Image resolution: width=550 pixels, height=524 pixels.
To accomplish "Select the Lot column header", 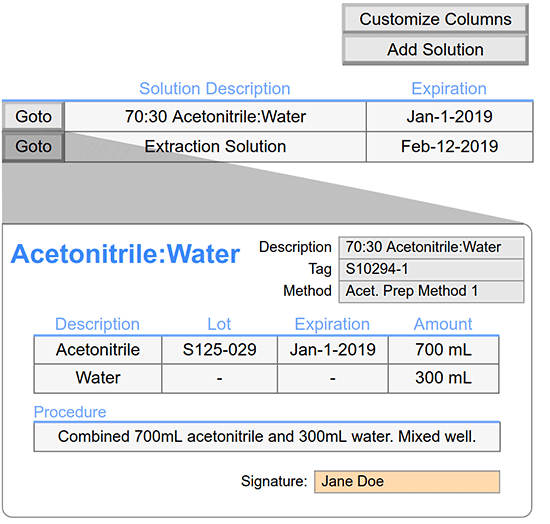I will coord(219,324).
